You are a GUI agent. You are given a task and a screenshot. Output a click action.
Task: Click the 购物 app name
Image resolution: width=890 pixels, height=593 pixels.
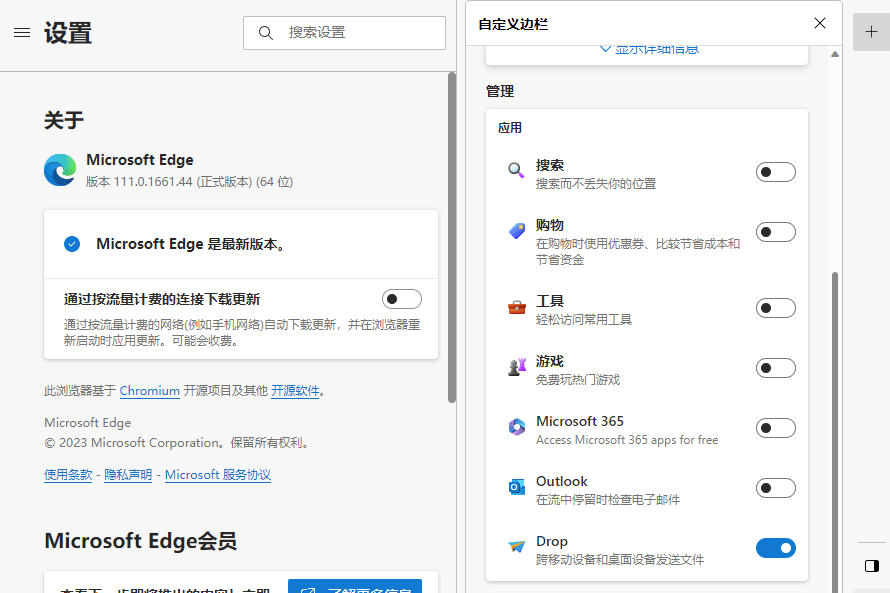click(x=550, y=225)
